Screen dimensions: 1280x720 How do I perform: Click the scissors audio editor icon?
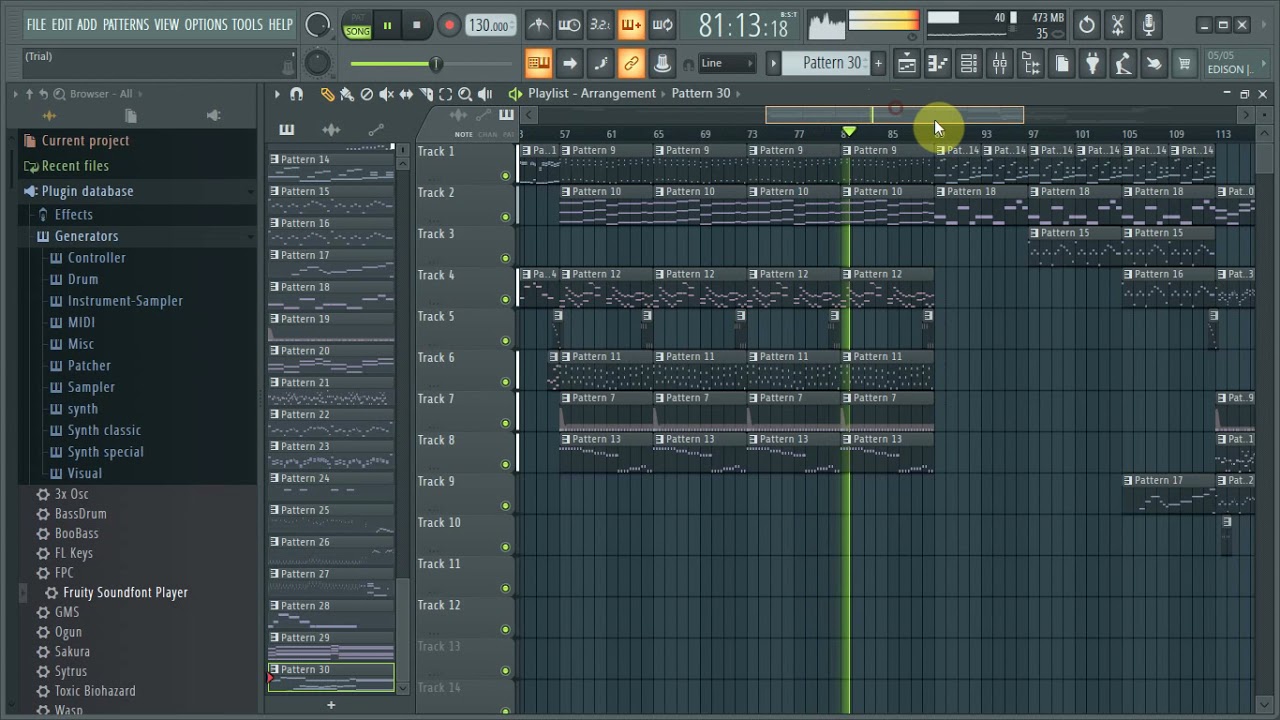point(1118,25)
